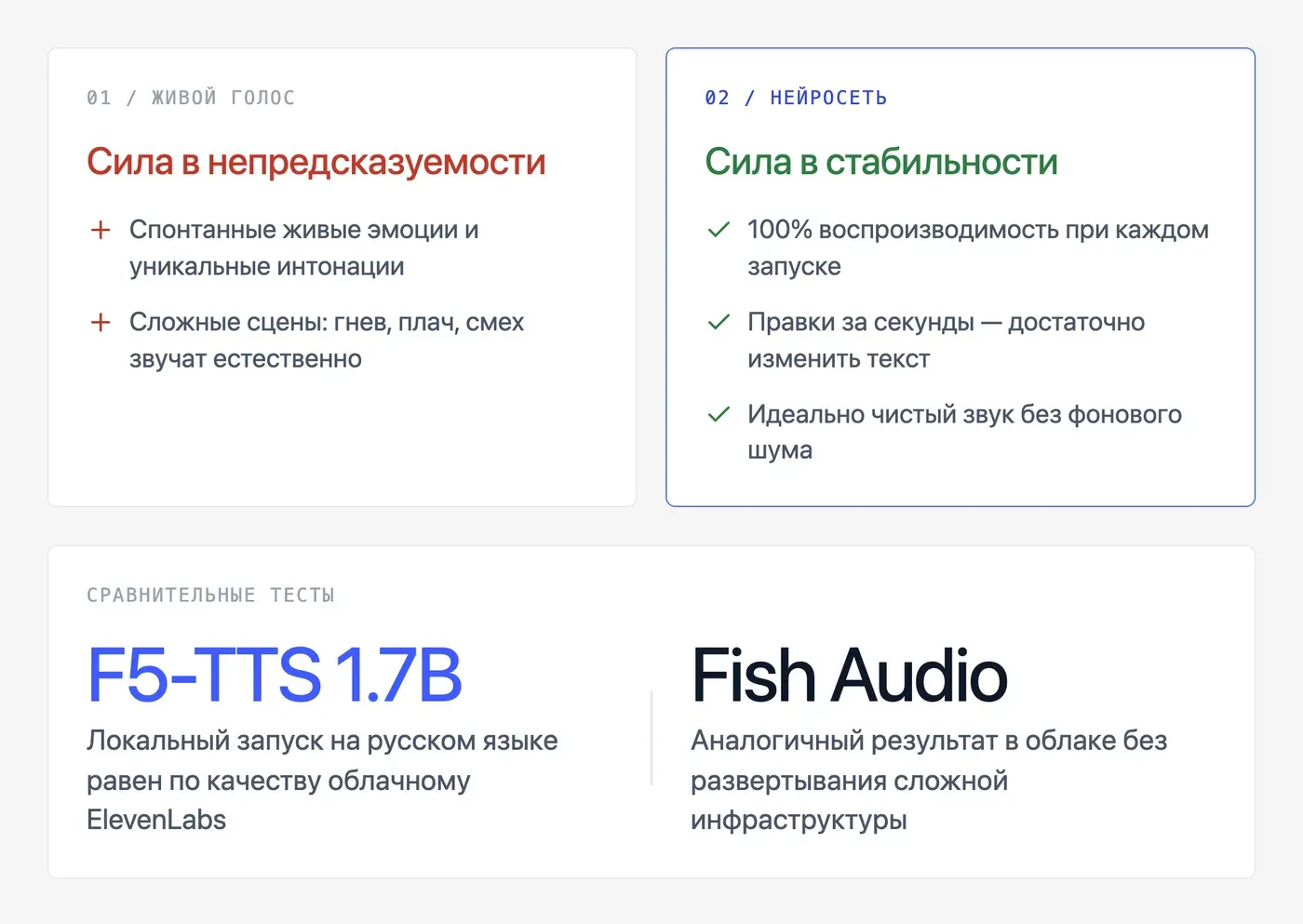The image size is (1303, 924).
Task: Click the heading 'Сила в стабильности'
Action: click(881, 162)
